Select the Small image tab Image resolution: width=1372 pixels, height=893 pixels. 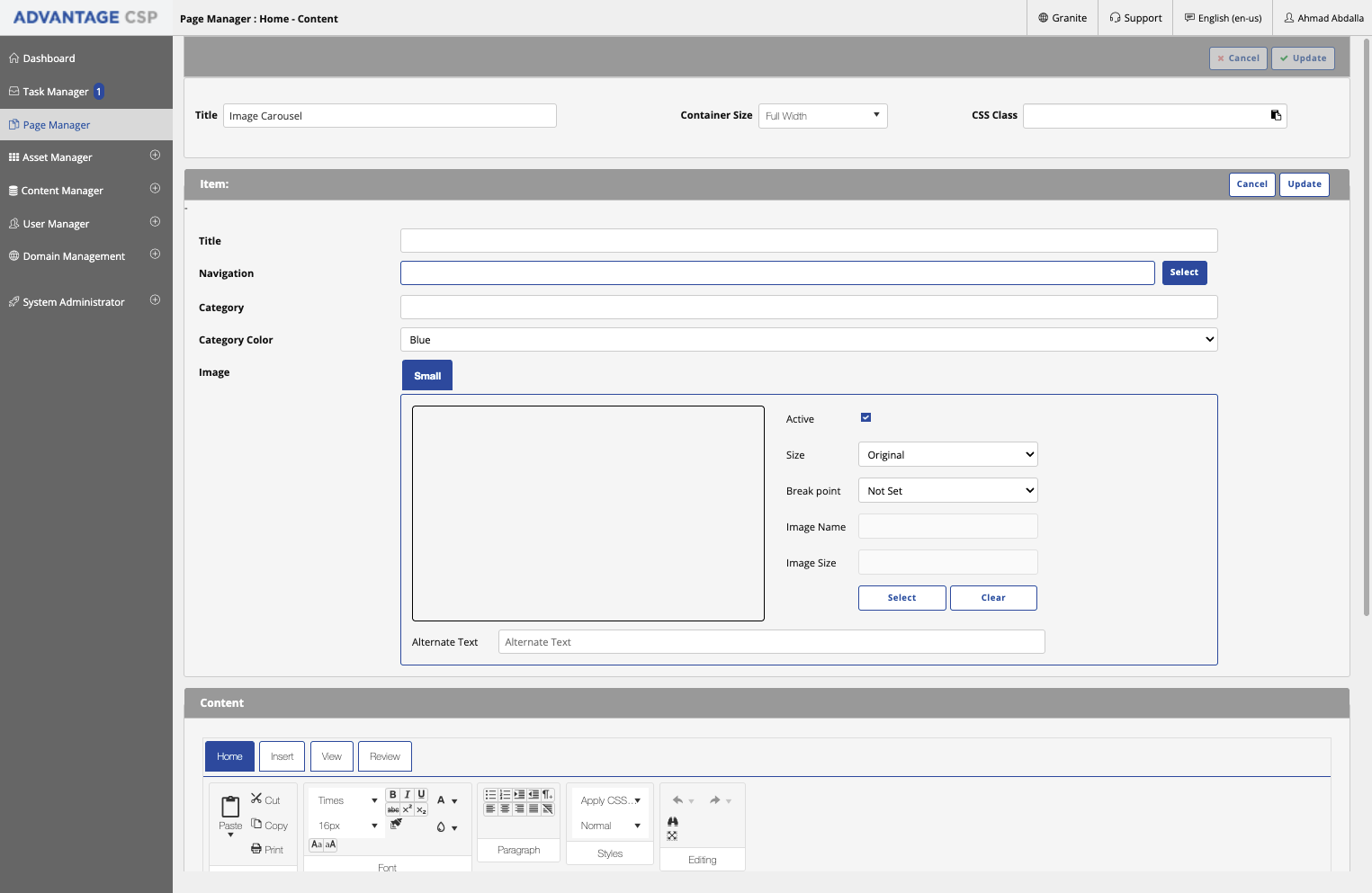[x=427, y=376]
